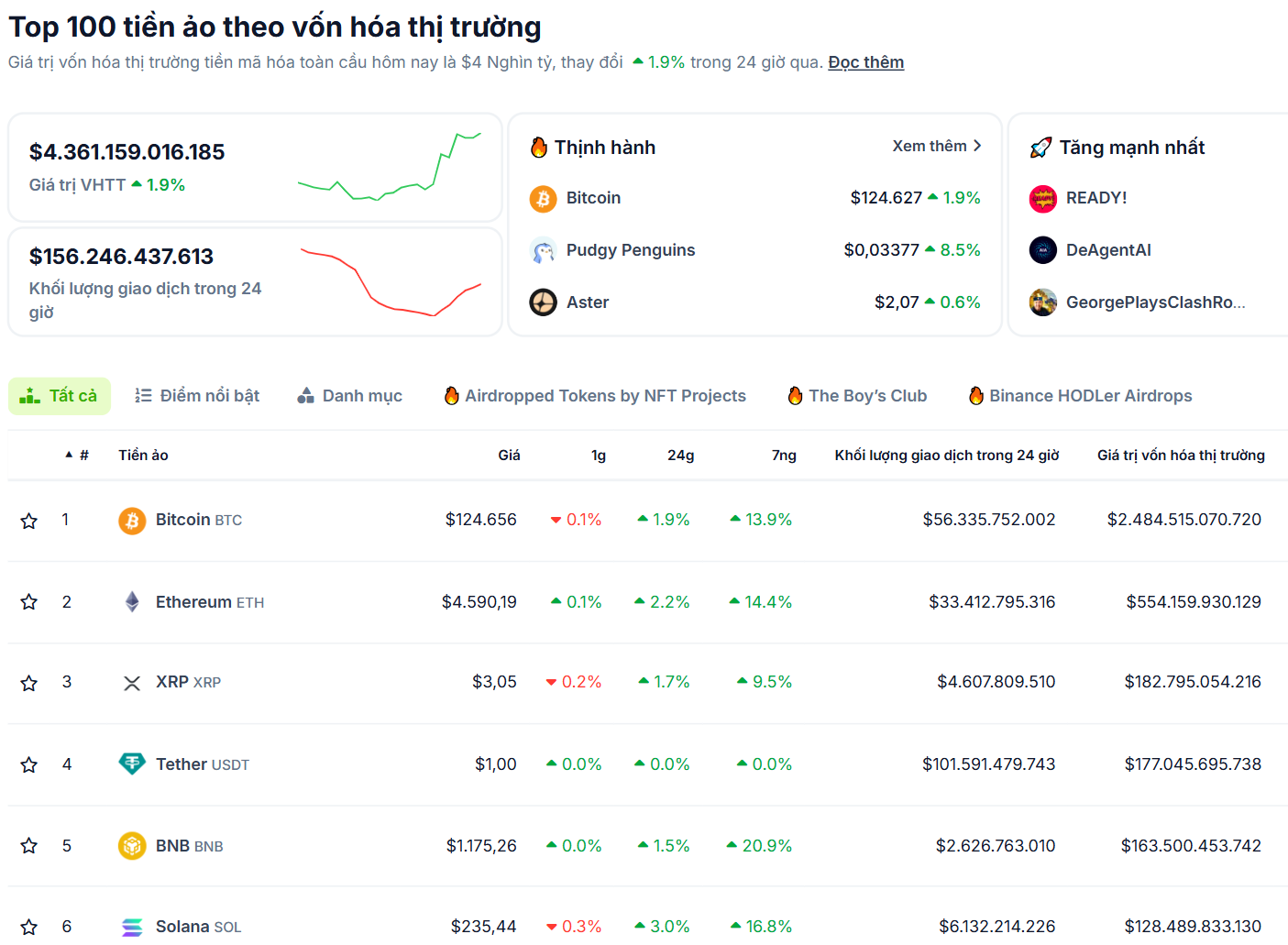Click the Ethereum diamond icon
Image resolution: width=1288 pixels, height=945 pixels.
coord(132,602)
